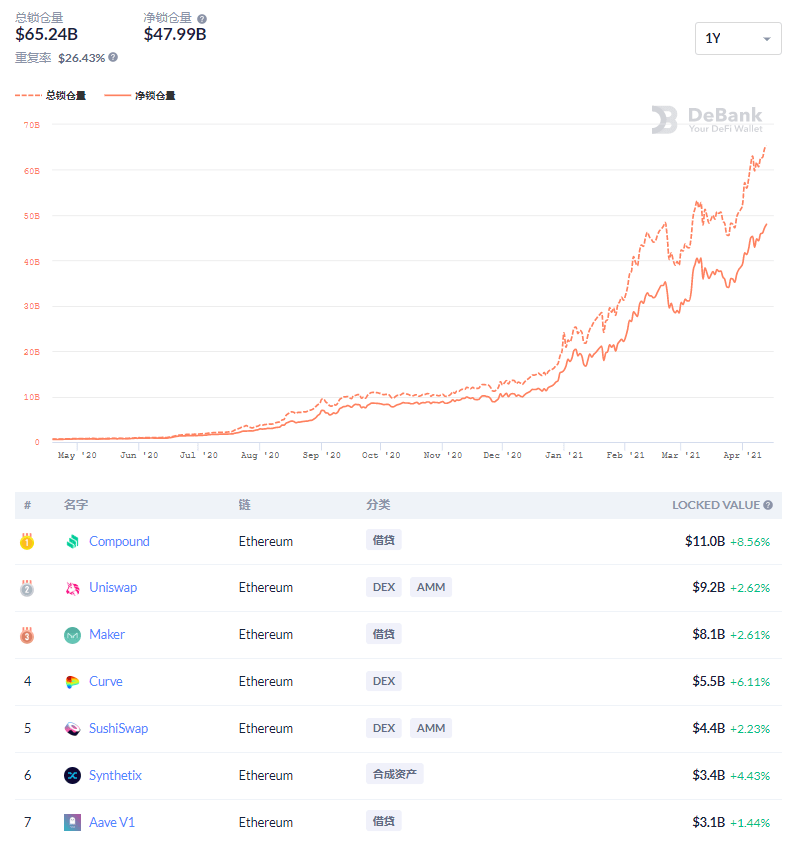Open the SushiSwap protocol link
The width and height of the screenshot is (792, 841).
[119, 728]
